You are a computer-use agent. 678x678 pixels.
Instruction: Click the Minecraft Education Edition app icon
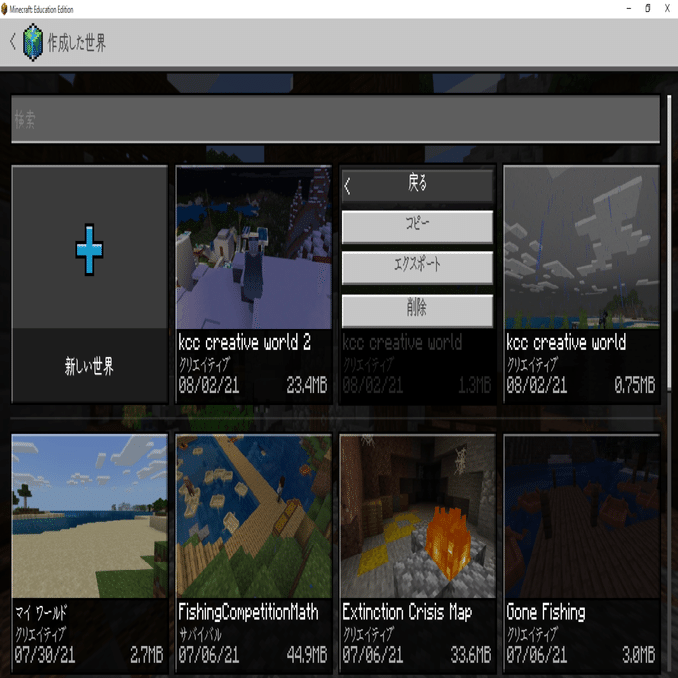pyautogui.click(x=4, y=9)
